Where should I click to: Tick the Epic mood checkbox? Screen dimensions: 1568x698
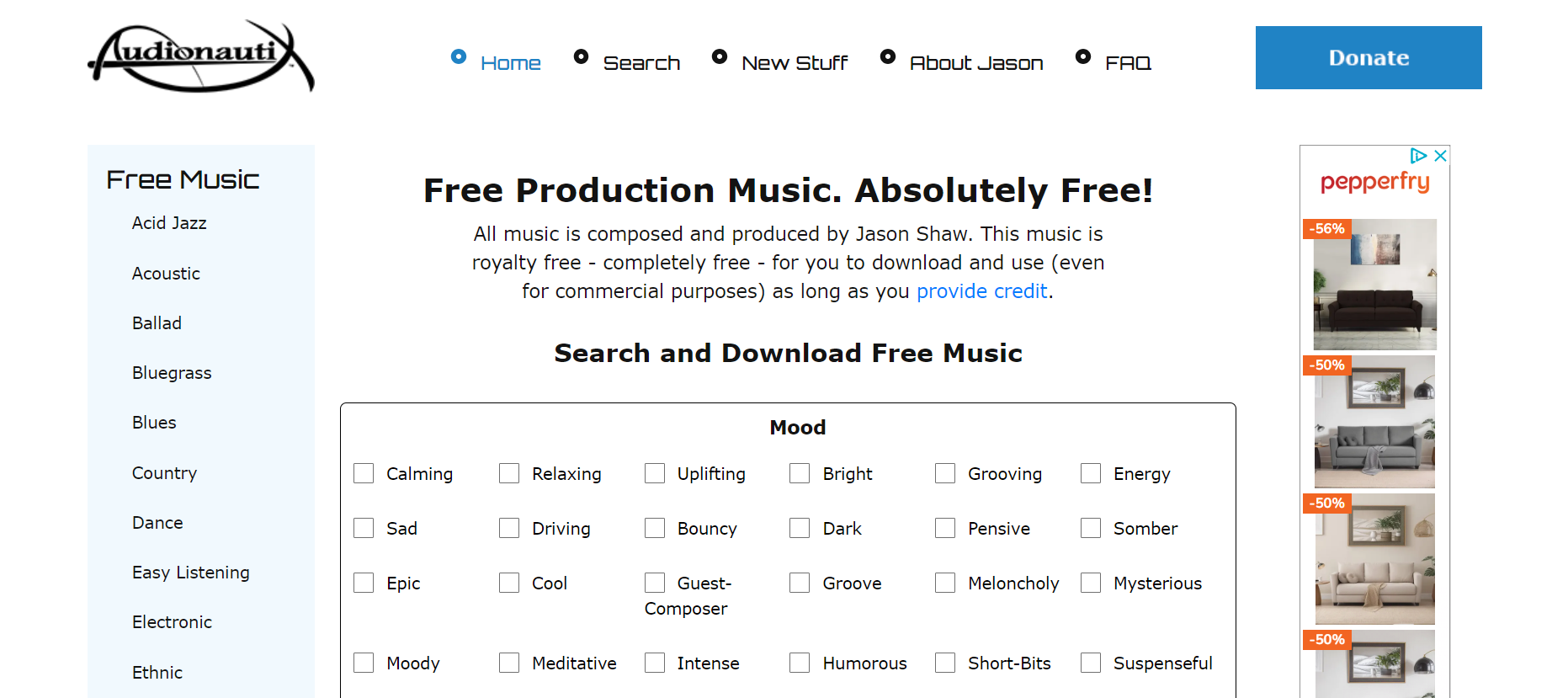pos(364,583)
